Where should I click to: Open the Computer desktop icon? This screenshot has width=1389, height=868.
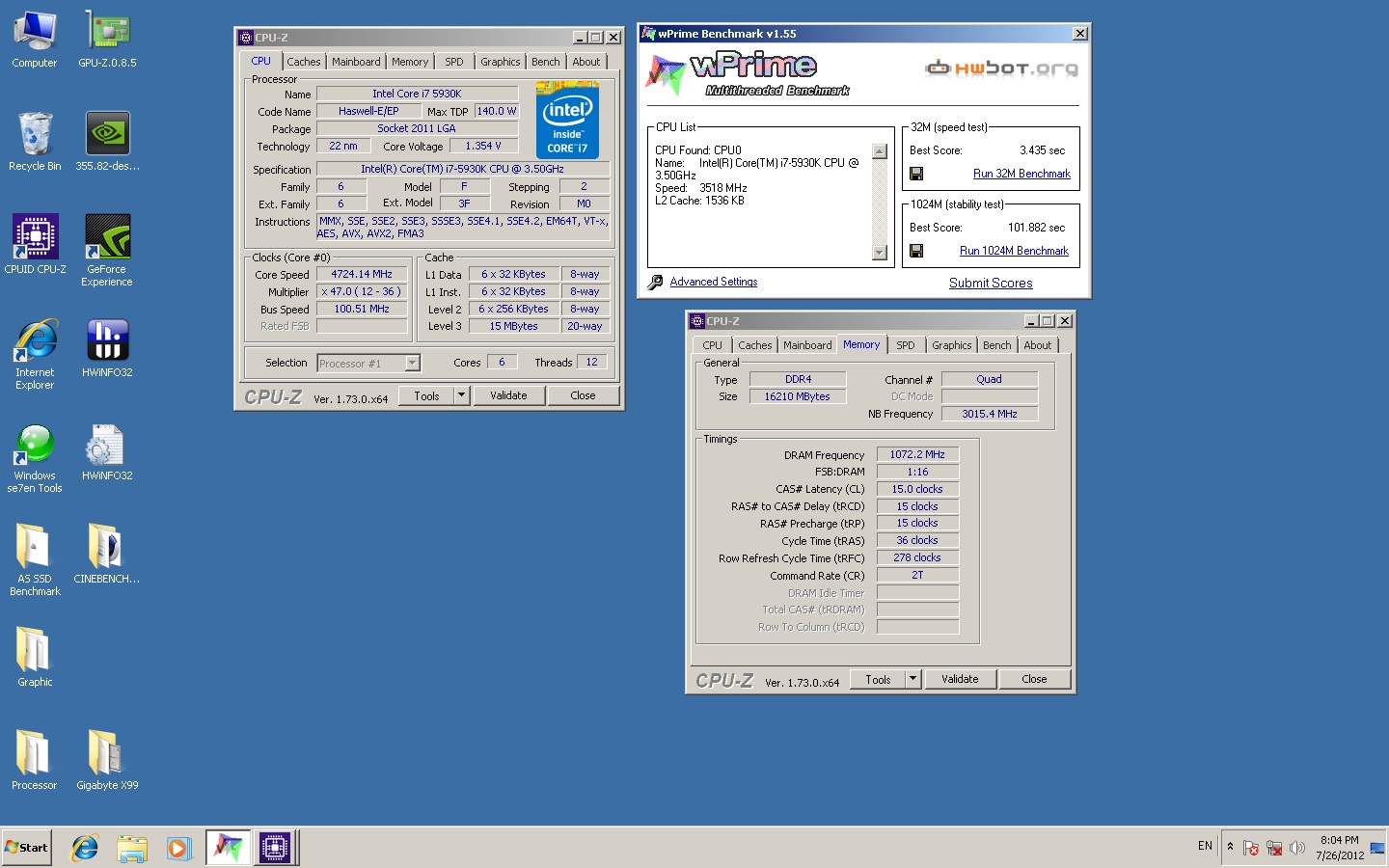tap(35, 39)
